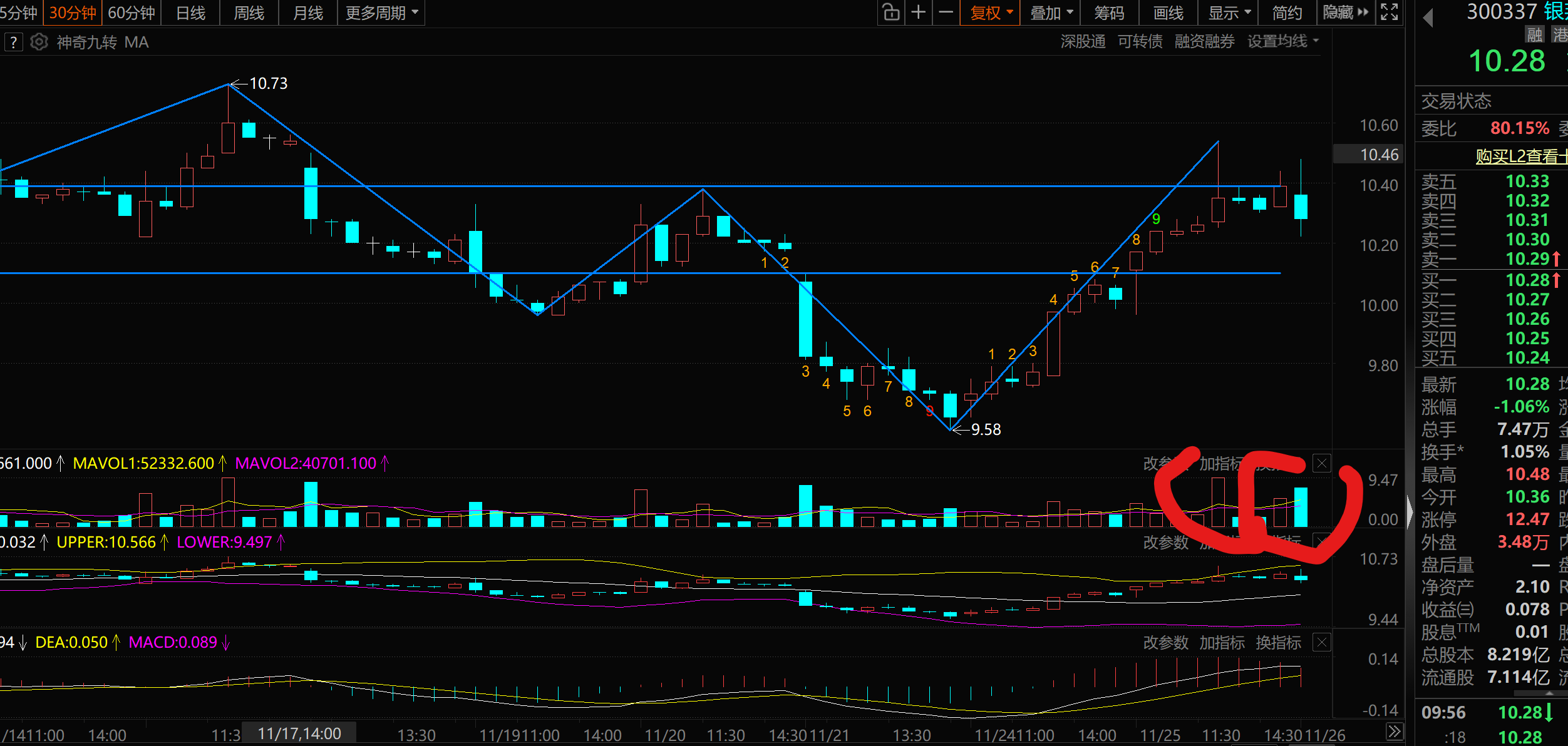Toggle 简约 simple view mode

click(x=1287, y=13)
